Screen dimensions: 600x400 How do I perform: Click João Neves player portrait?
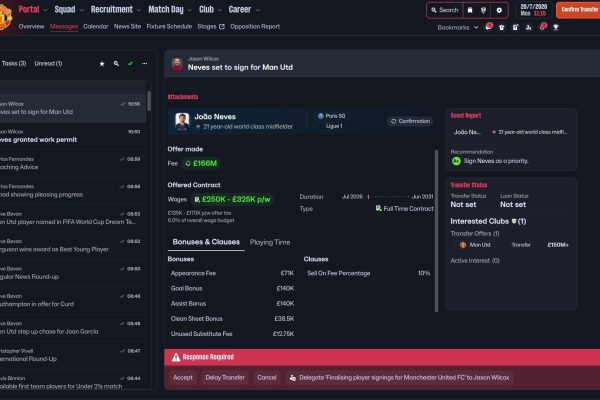tap(182, 121)
